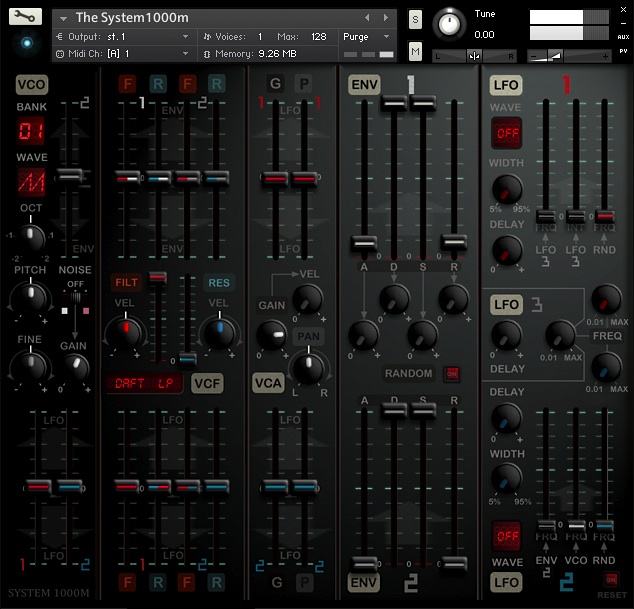Click the VCA section label
This screenshot has height=609, width=634.
click(x=268, y=383)
